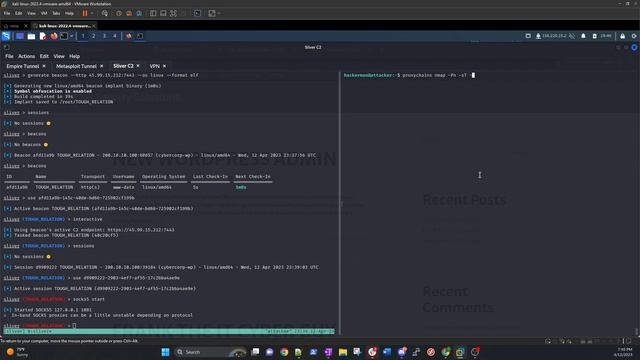Select the terminal window in Kali task list

click(x=140, y=36)
